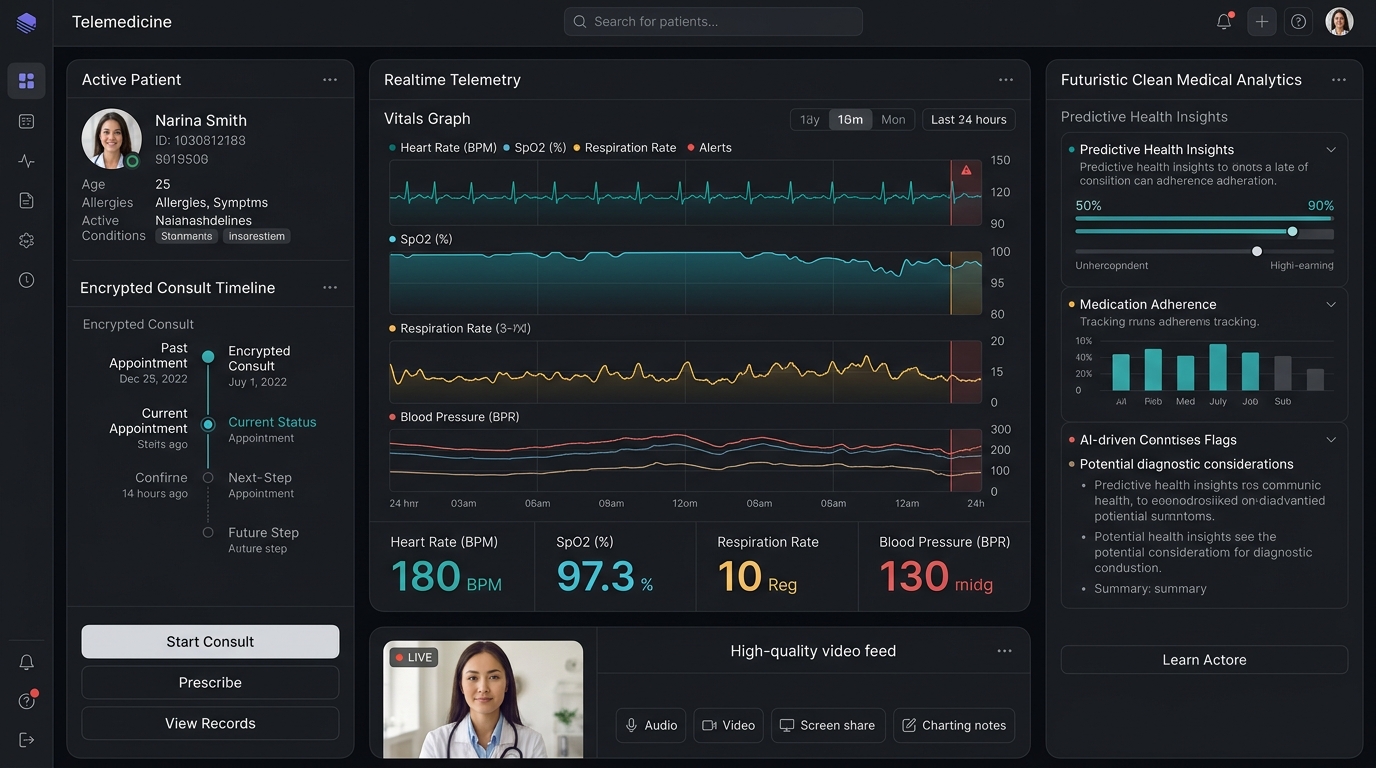Image resolution: width=1376 pixels, height=768 pixels.
Task: Select the Mon time range tab
Action: click(893, 120)
